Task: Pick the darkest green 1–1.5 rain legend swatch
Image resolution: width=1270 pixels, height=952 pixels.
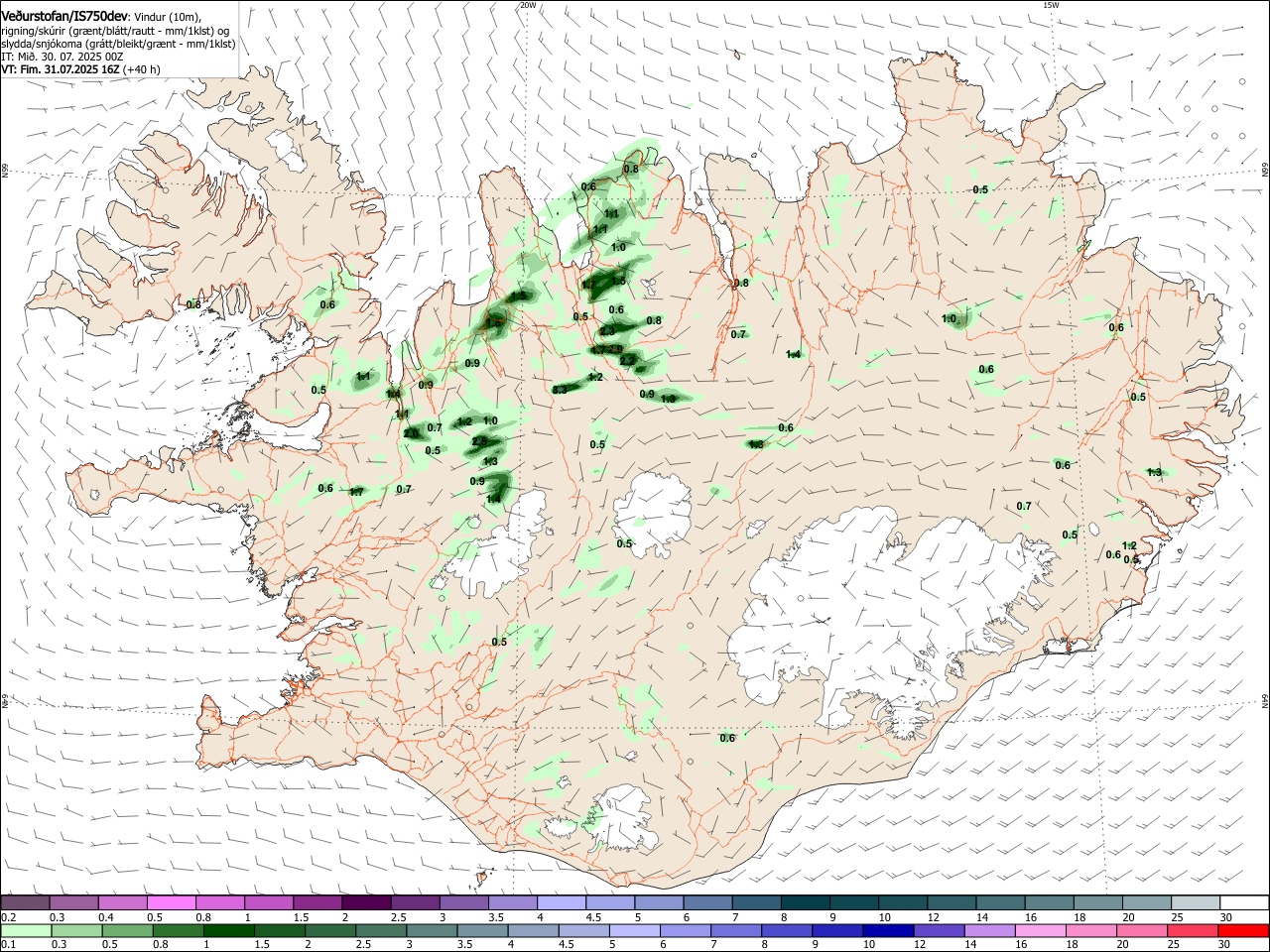Action: 229,930
